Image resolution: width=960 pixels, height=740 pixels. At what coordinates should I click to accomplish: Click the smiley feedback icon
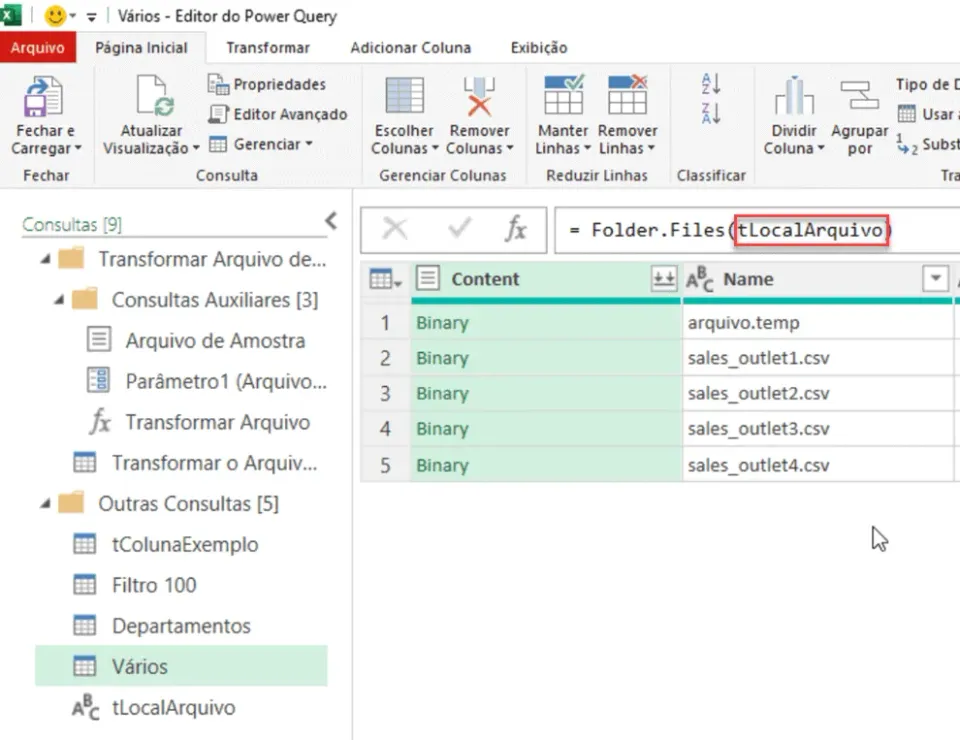55,16
